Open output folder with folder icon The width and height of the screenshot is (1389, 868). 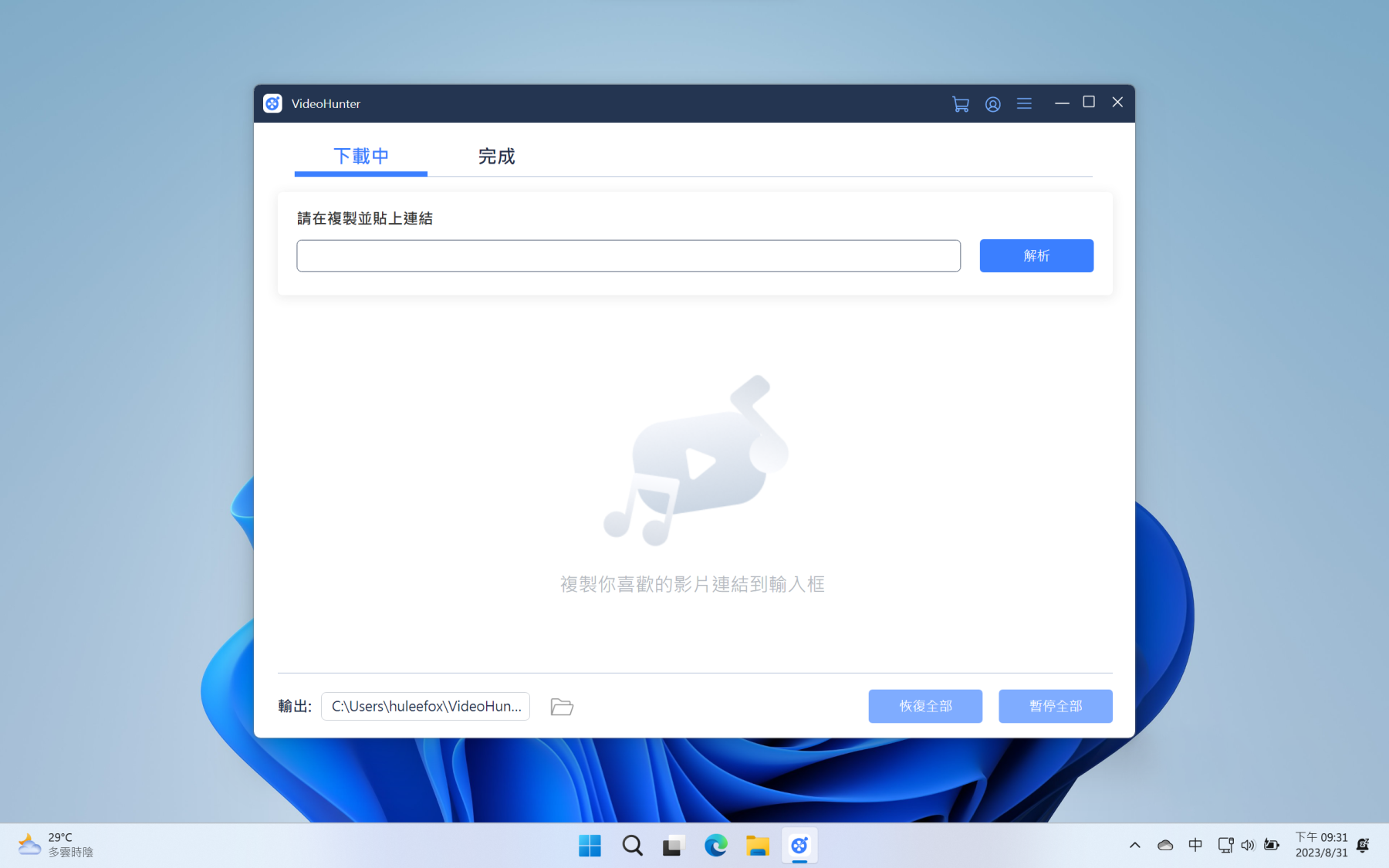coord(562,707)
